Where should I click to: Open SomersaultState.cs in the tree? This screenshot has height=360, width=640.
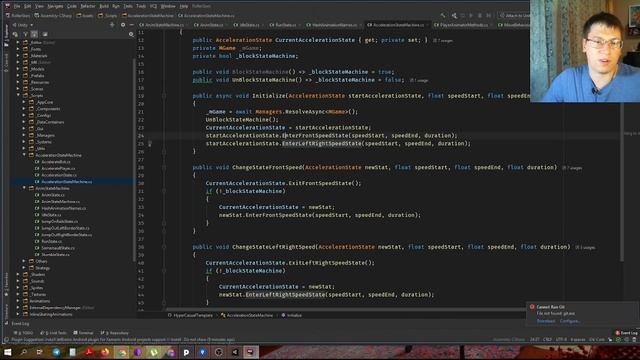tap(58, 248)
